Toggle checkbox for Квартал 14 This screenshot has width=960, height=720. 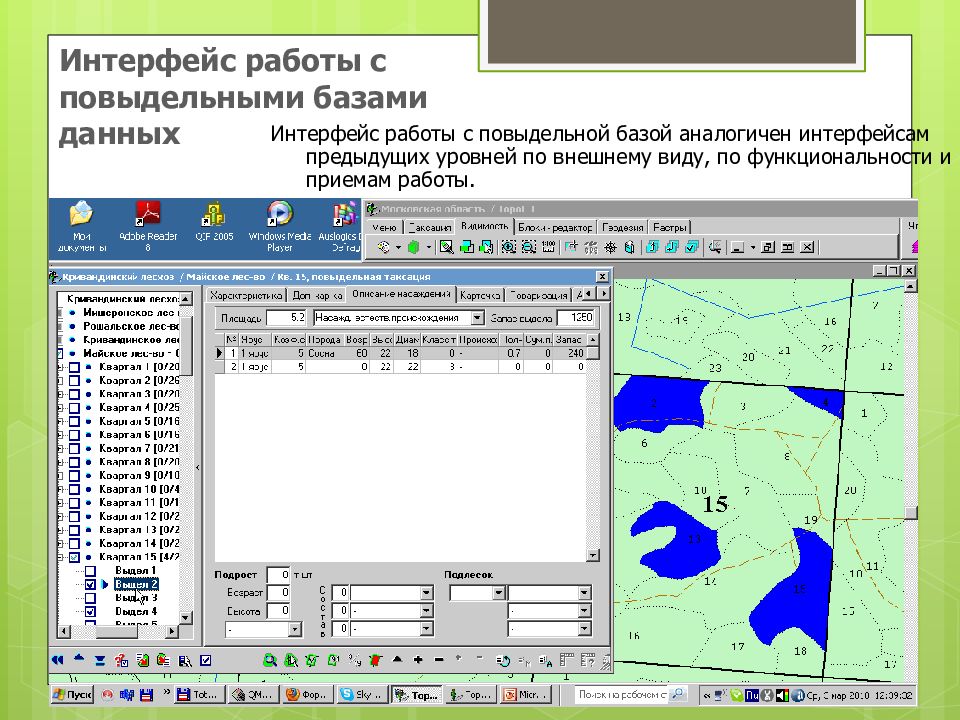pos(74,544)
